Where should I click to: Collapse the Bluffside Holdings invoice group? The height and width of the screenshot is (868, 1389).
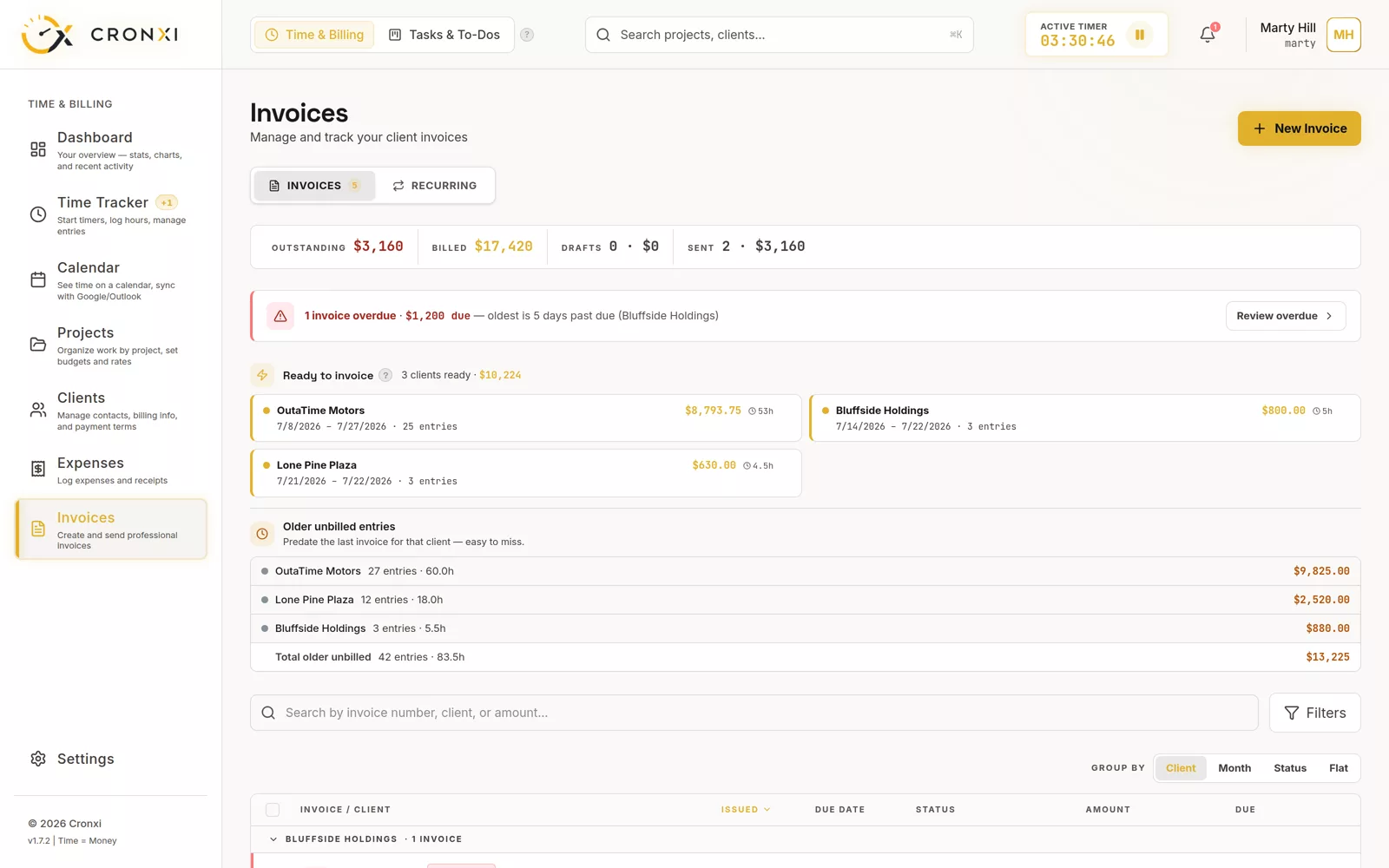[273, 839]
